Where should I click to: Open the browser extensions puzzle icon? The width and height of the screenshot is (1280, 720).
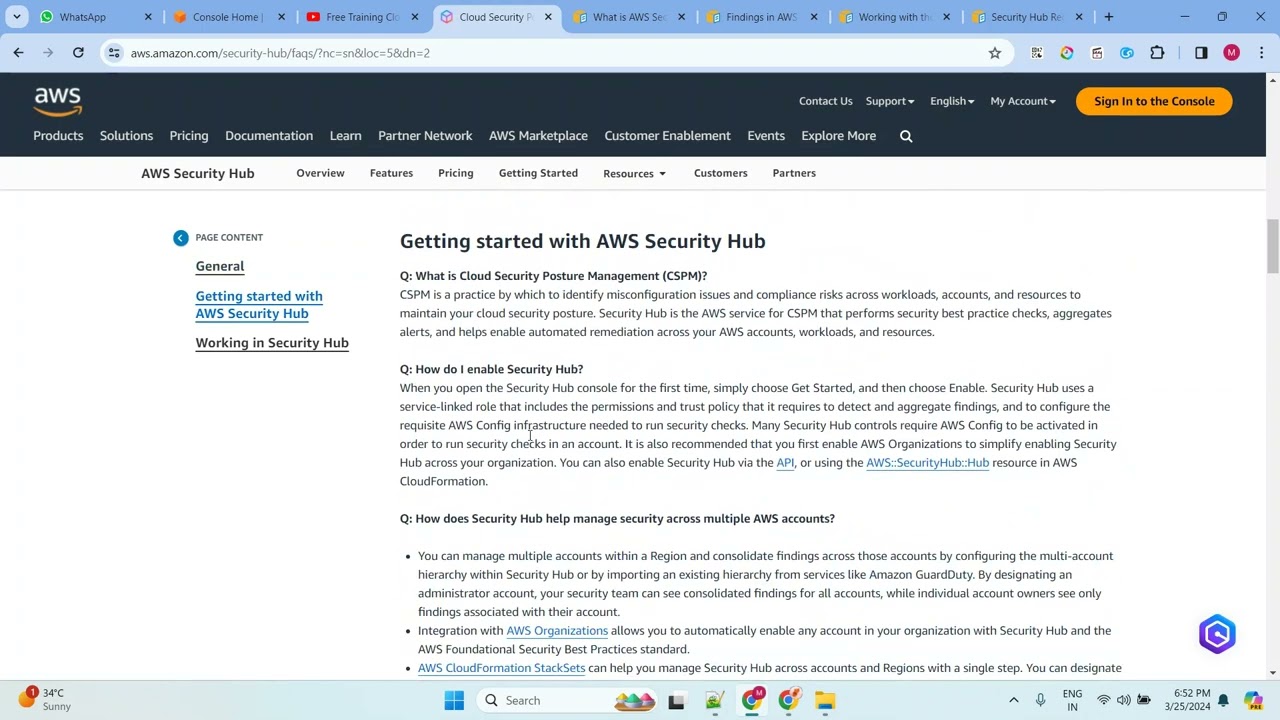point(1157,53)
